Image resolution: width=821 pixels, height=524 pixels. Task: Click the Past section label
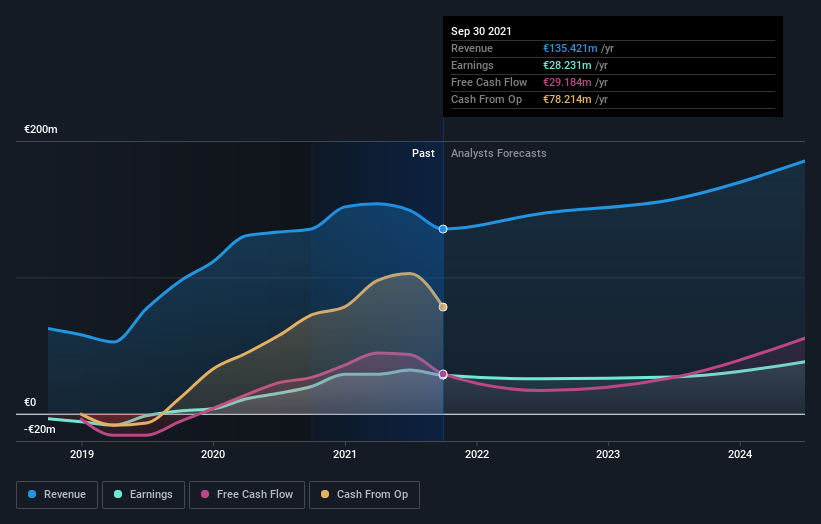click(x=423, y=153)
